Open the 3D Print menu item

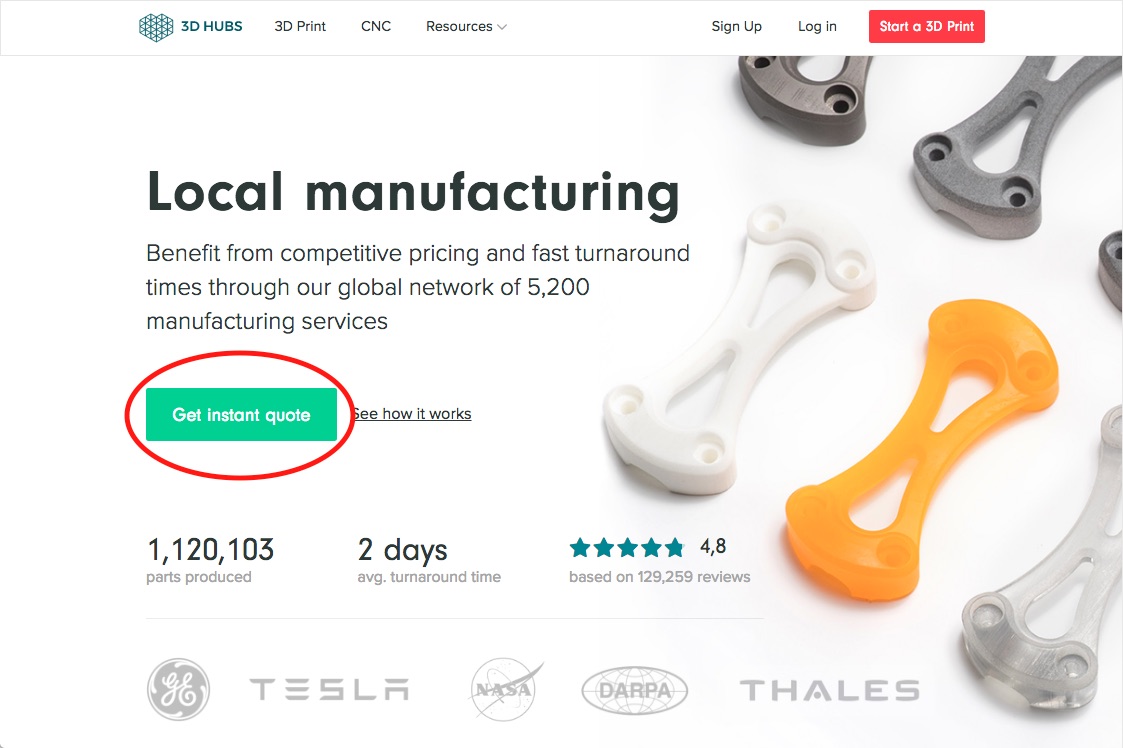[300, 27]
